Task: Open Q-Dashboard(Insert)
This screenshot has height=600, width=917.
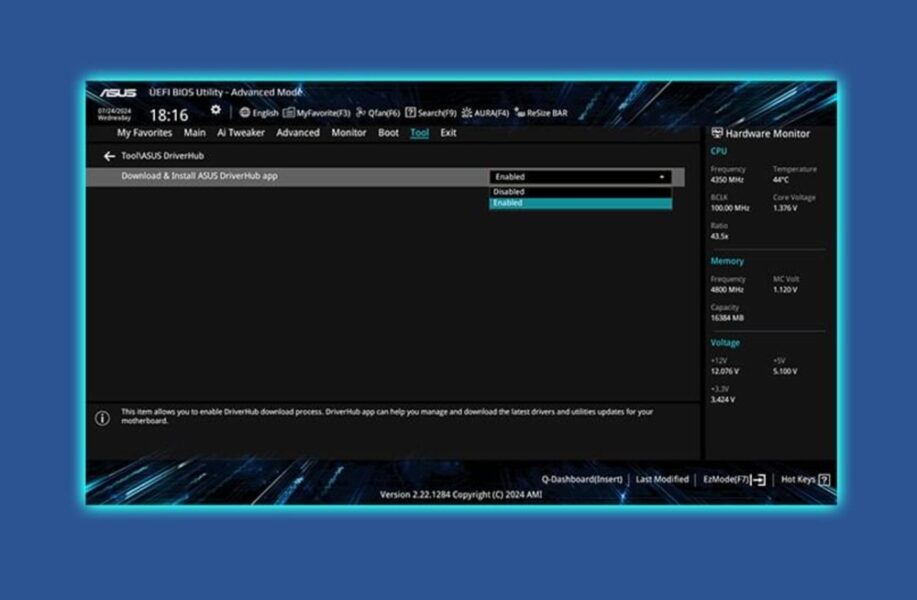Action: coord(582,480)
